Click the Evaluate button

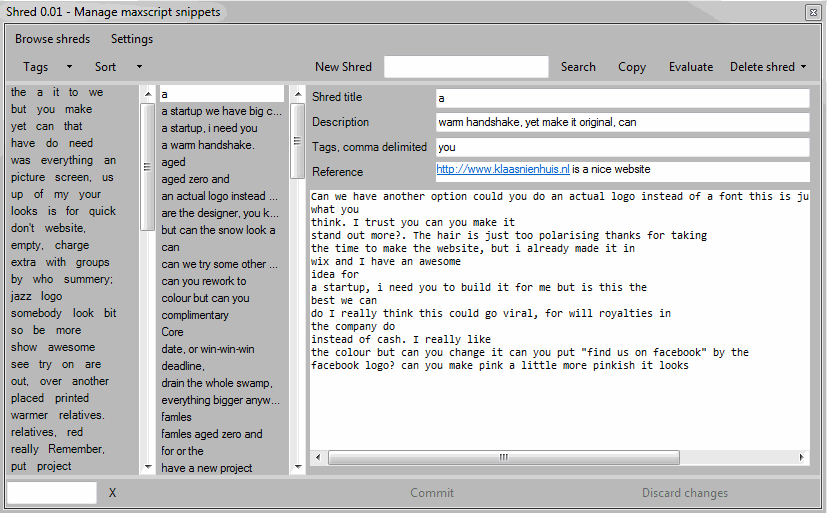(690, 67)
